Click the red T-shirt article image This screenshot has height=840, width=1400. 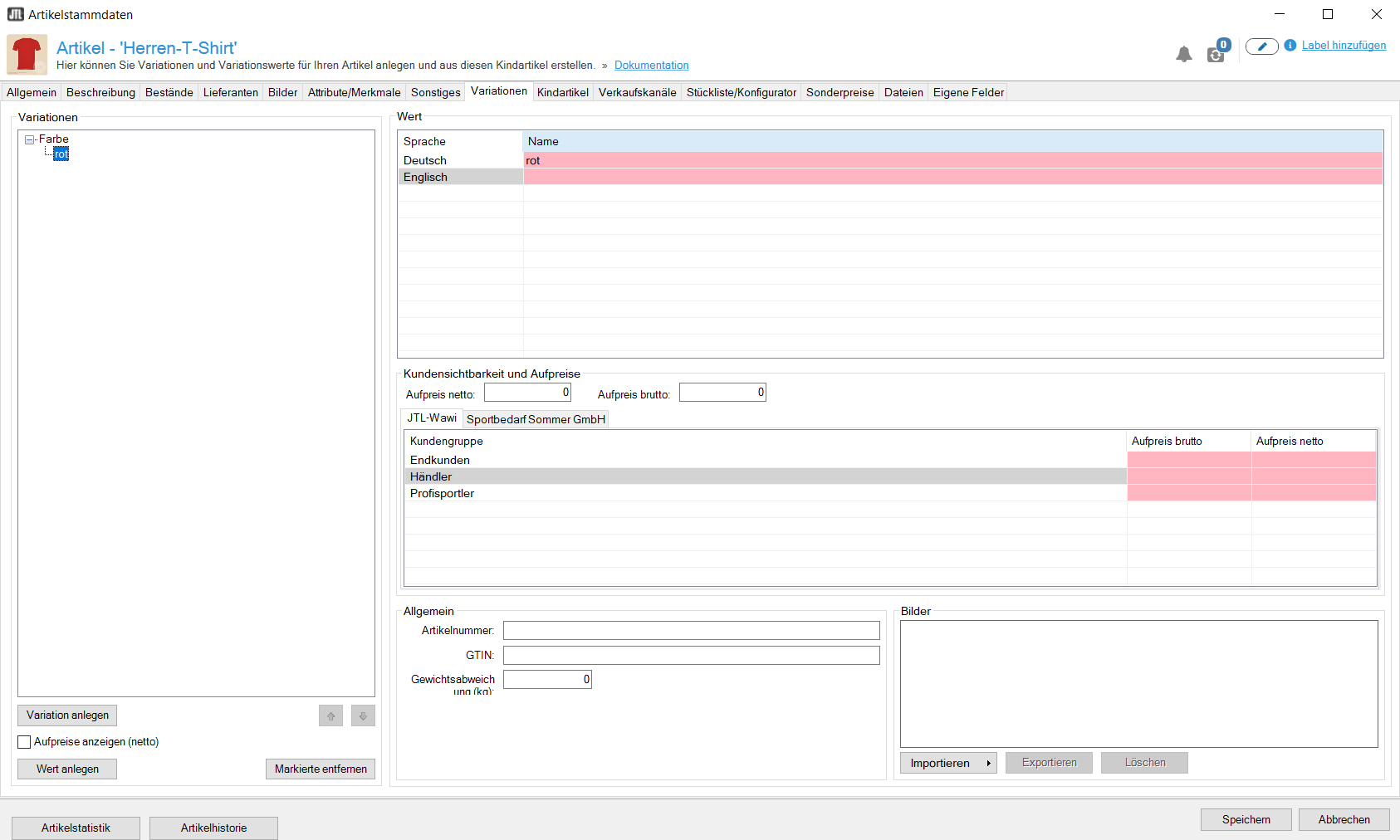27,55
